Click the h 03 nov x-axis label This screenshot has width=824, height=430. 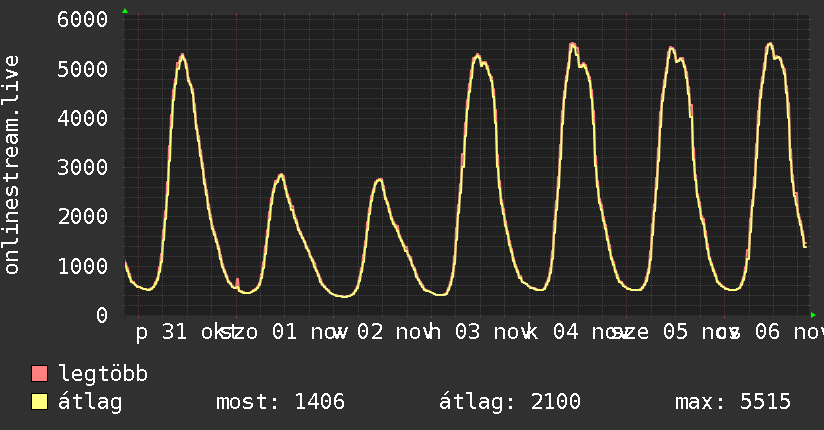coord(483,332)
